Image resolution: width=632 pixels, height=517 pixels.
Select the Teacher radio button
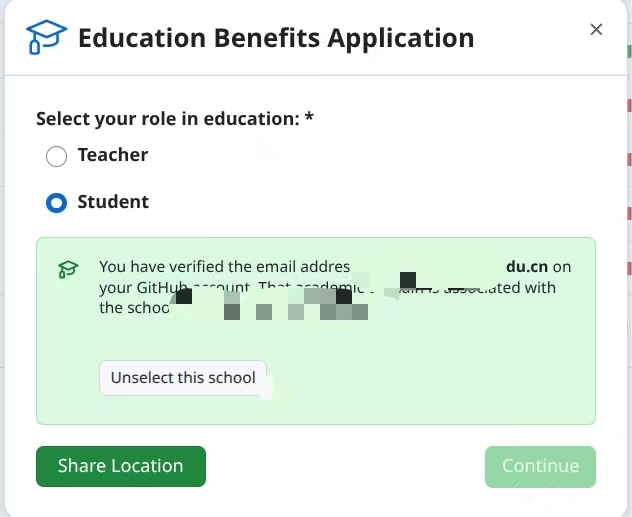(x=56, y=156)
